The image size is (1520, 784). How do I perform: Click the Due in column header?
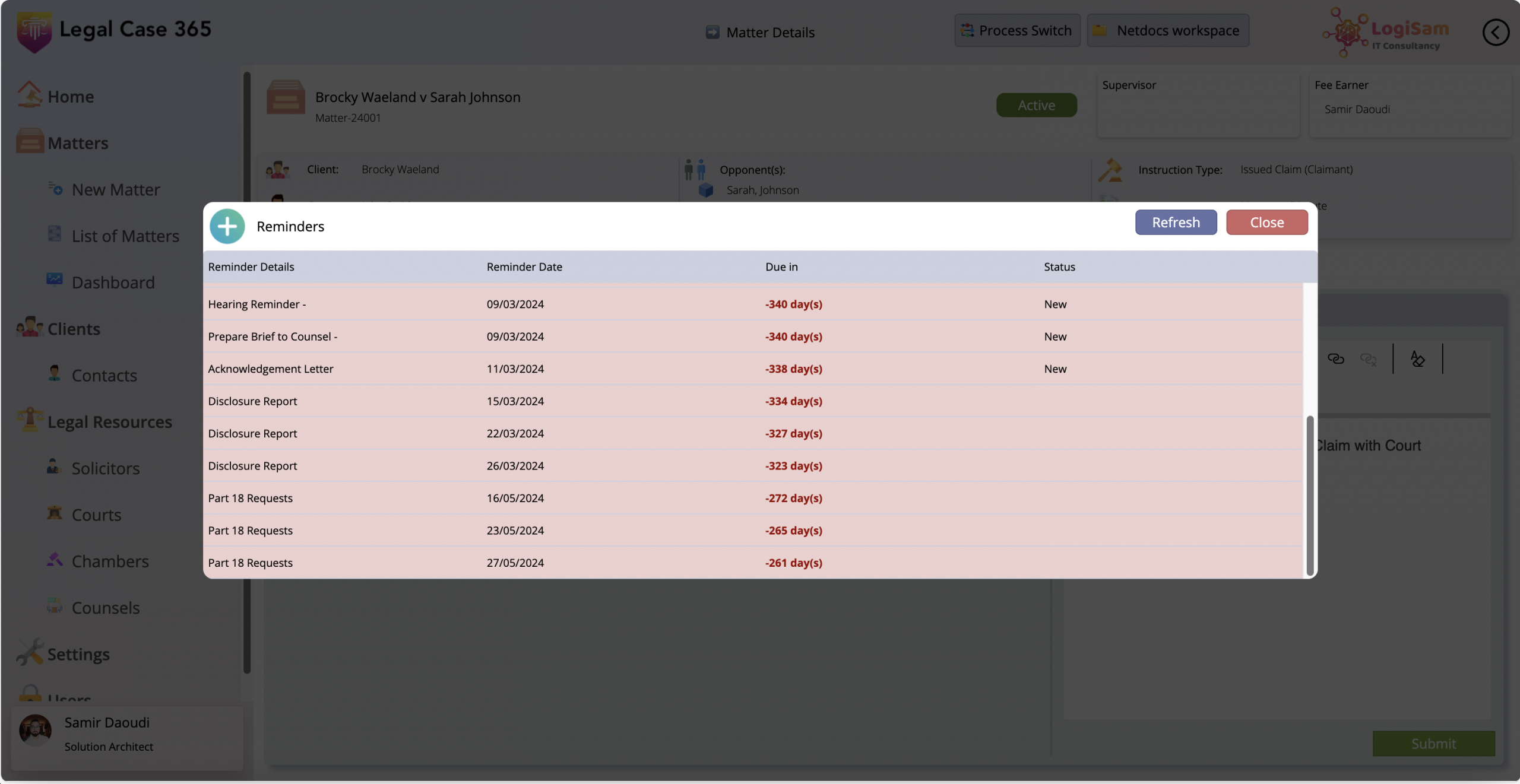pyautogui.click(x=781, y=267)
